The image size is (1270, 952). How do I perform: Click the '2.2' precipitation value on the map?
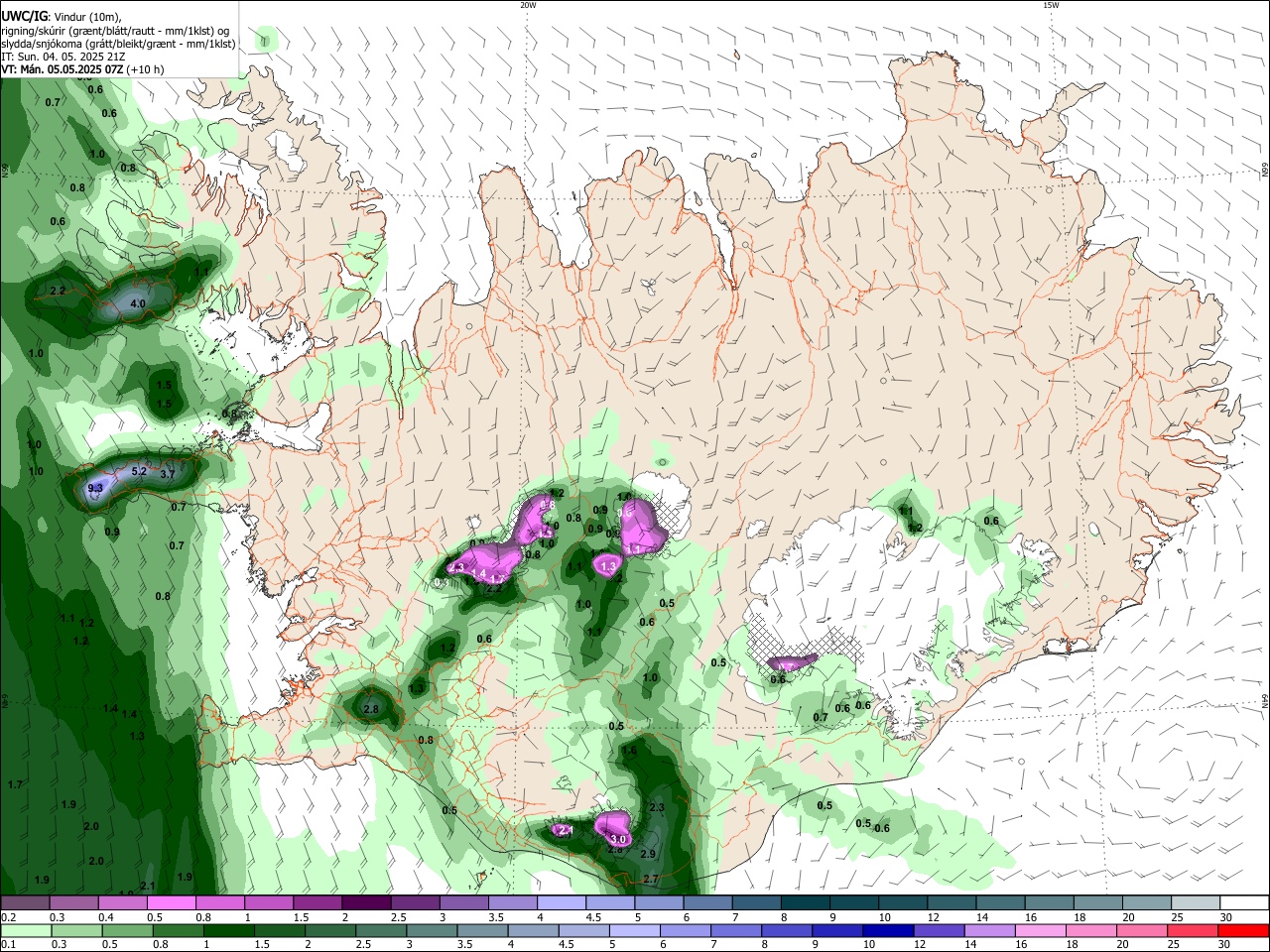[57, 291]
